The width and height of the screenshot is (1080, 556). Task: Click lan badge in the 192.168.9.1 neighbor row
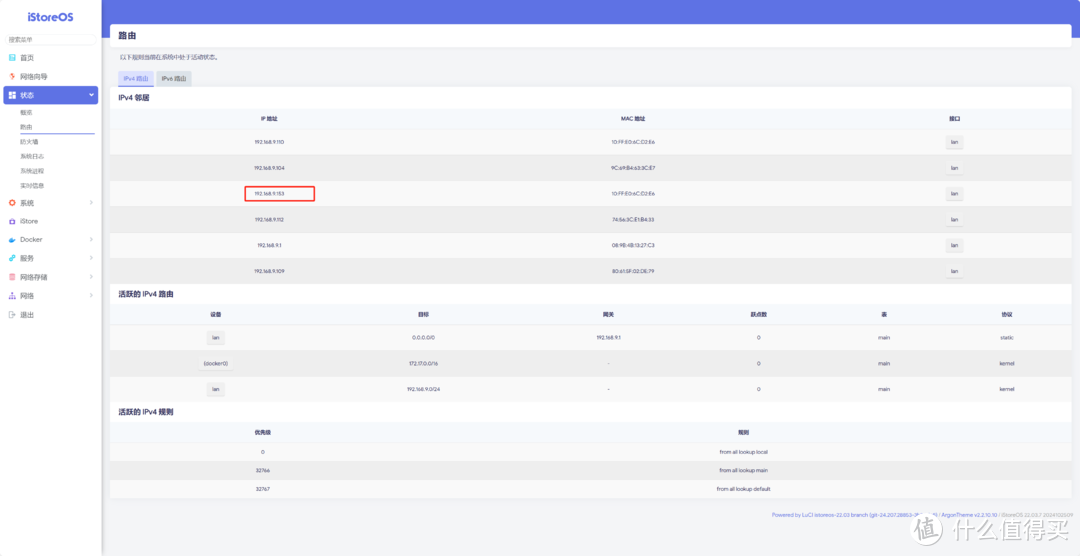click(x=954, y=245)
